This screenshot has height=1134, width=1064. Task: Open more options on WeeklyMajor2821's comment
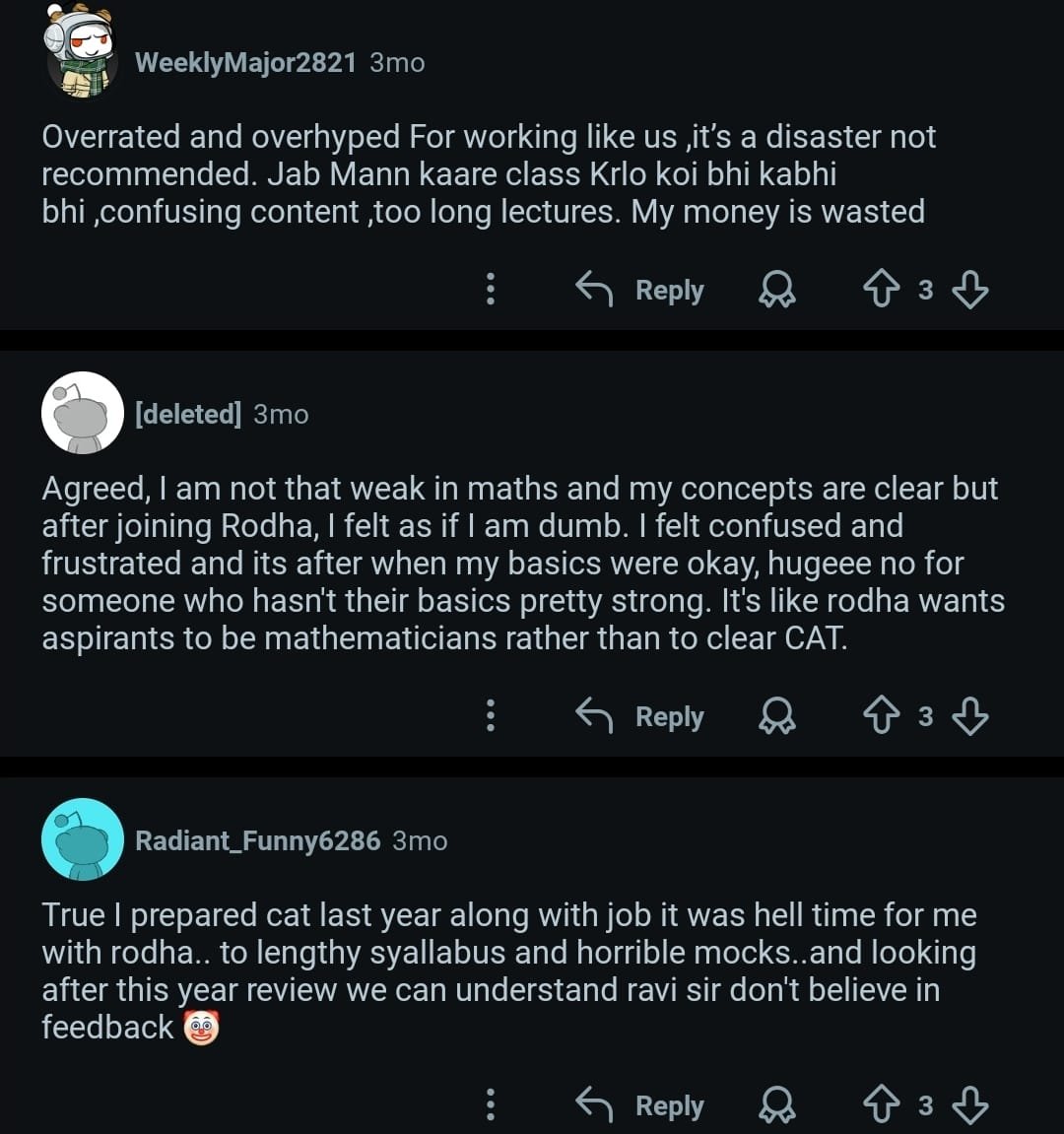(491, 290)
